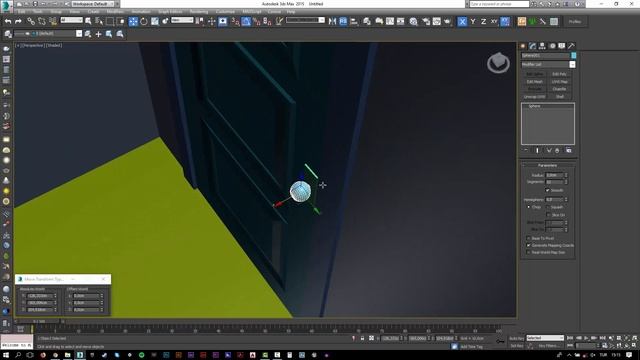This screenshot has height=360, width=640.
Task: Activate the Select and Link tool
Action: [x=31, y=21]
